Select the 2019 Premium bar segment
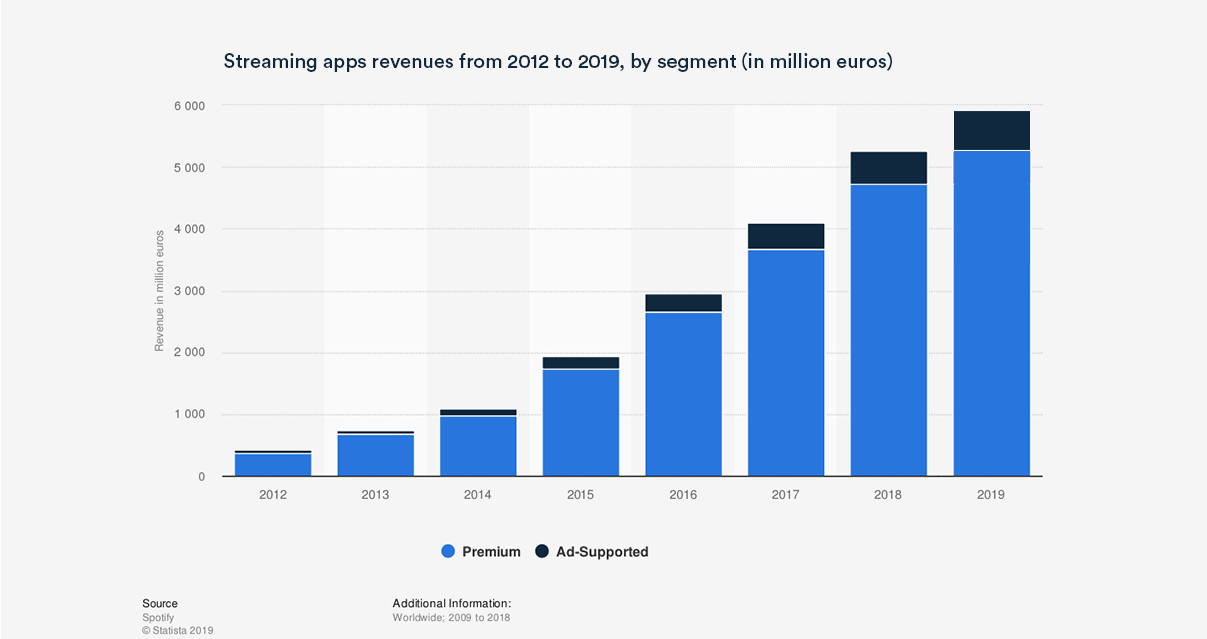 [992, 313]
